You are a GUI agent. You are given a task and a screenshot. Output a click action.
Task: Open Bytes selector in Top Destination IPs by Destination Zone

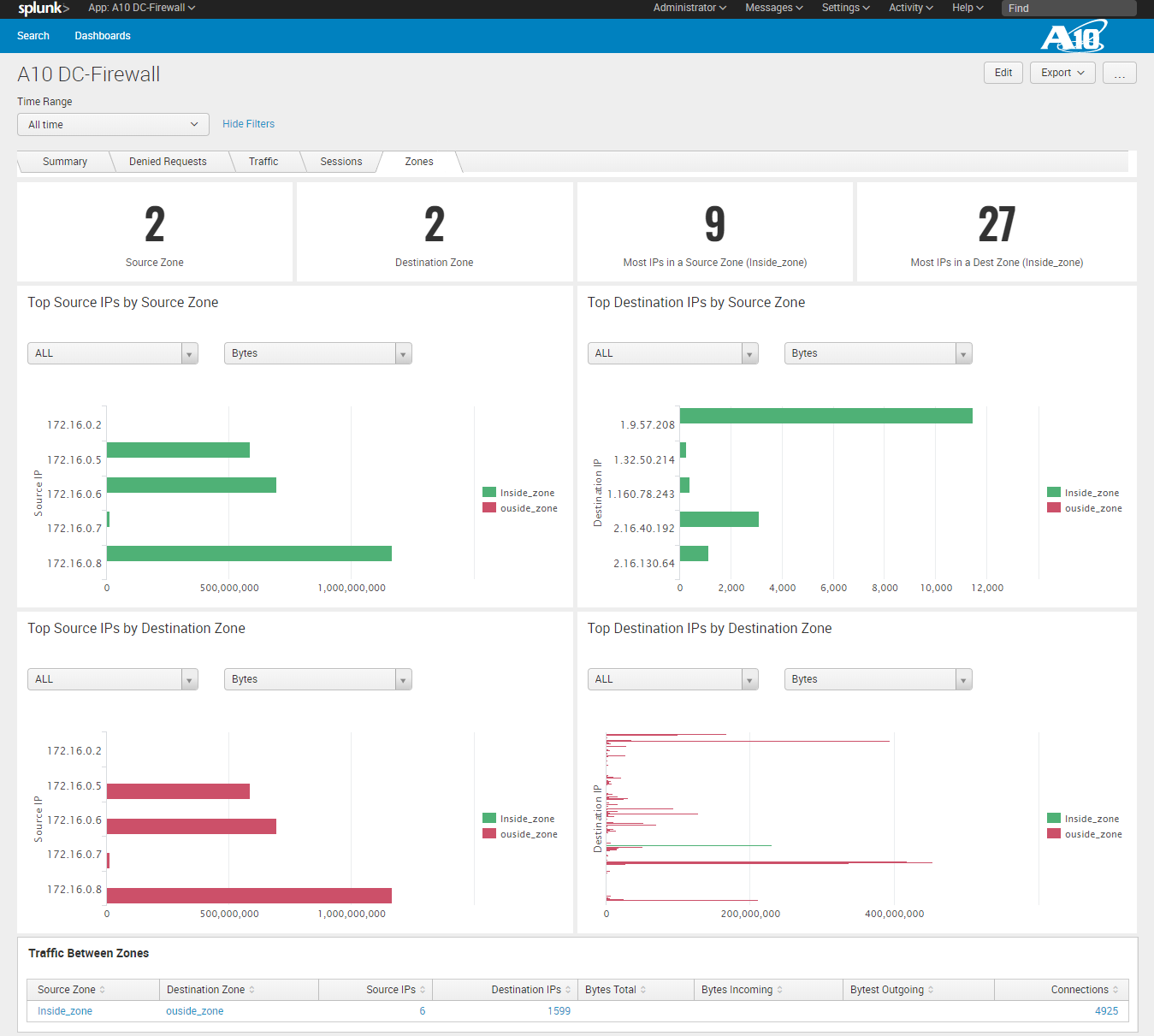point(879,679)
